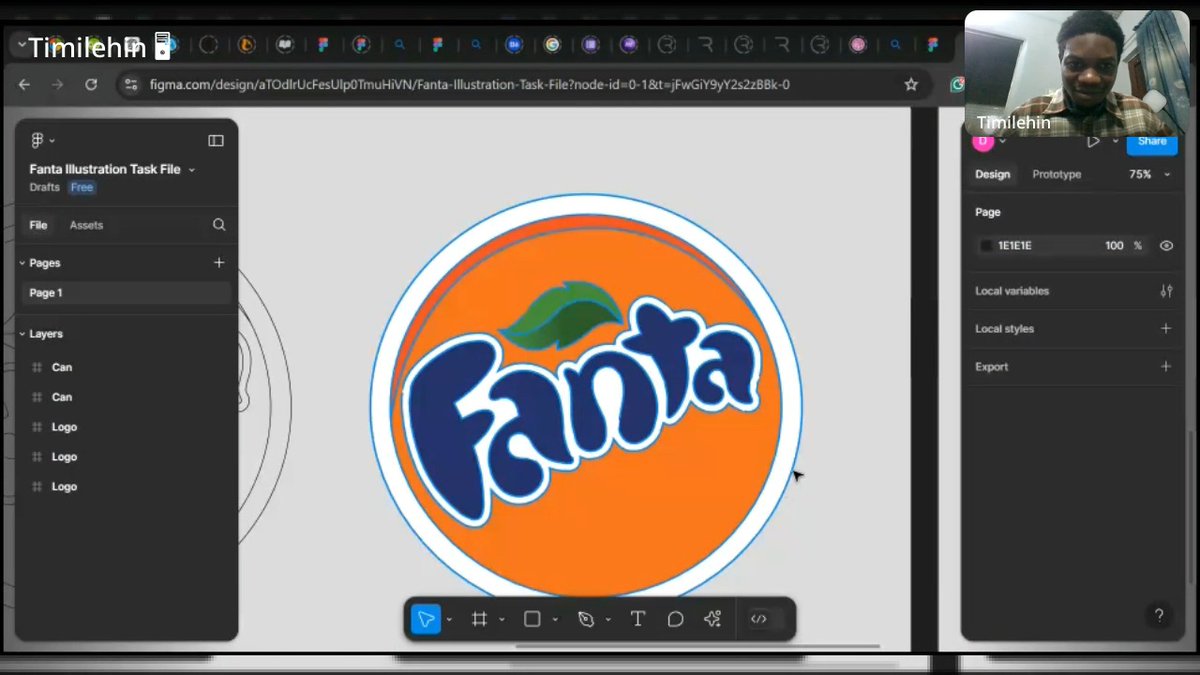
Task: Open the Shape tools dropdown arrow
Action: coord(555,620)
